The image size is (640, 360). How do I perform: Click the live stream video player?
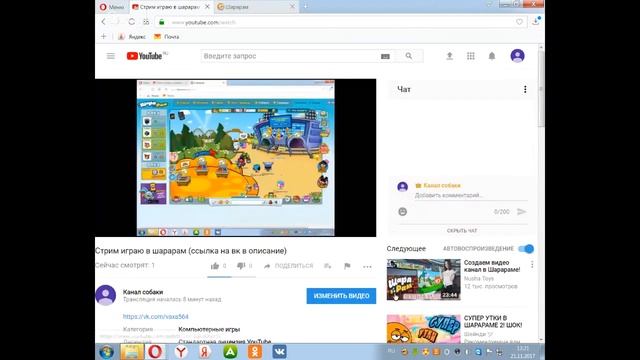tap(236, 158)
